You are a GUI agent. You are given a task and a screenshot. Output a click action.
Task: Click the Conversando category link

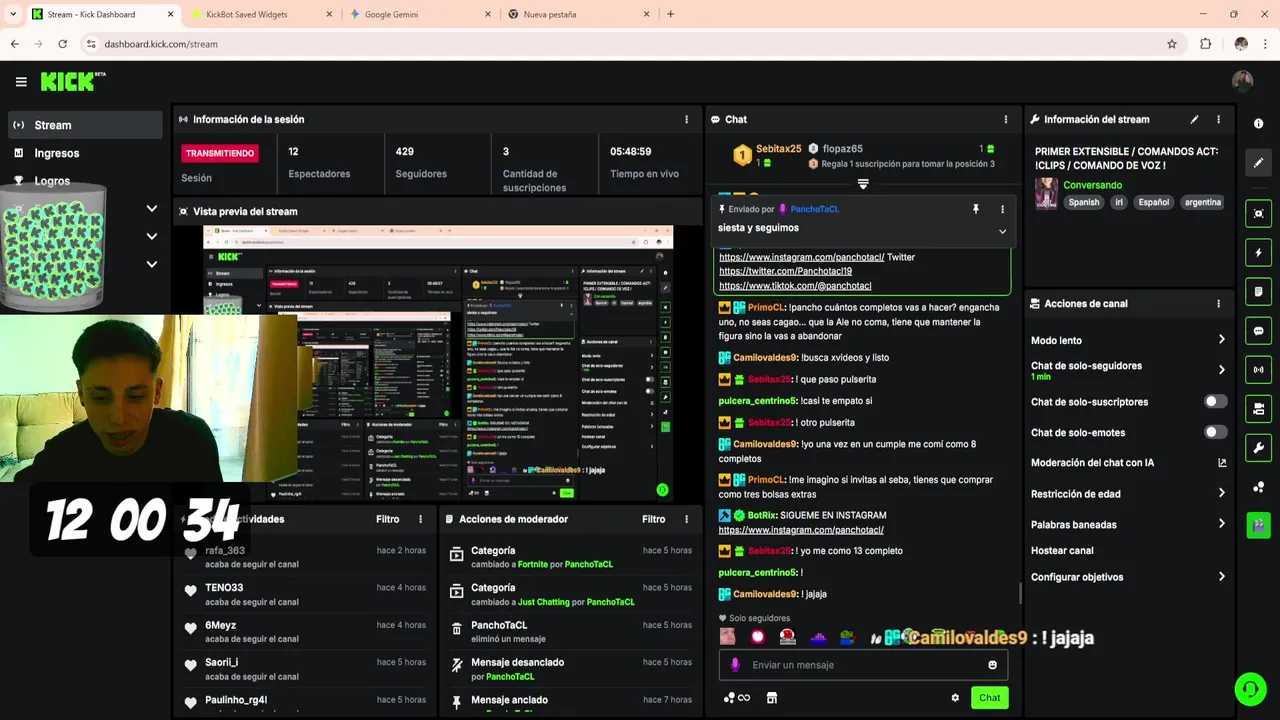[1092, 185]
